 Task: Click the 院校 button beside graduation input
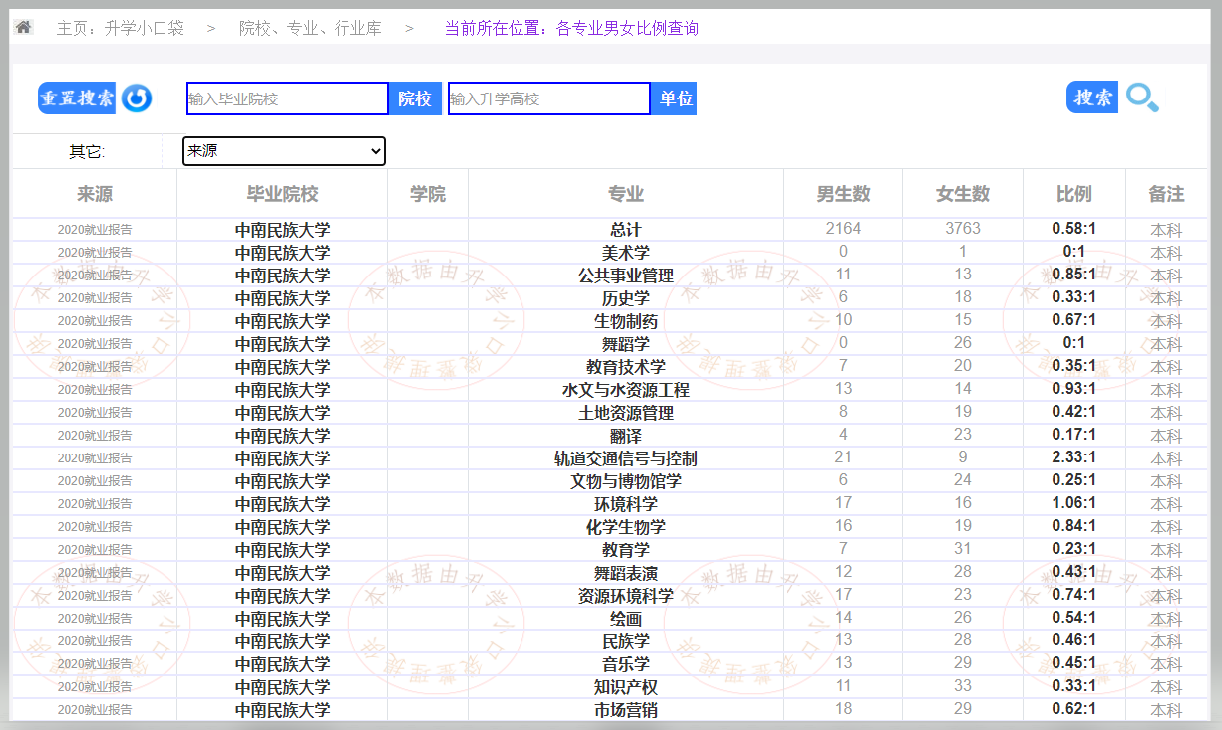coord(415,99)
